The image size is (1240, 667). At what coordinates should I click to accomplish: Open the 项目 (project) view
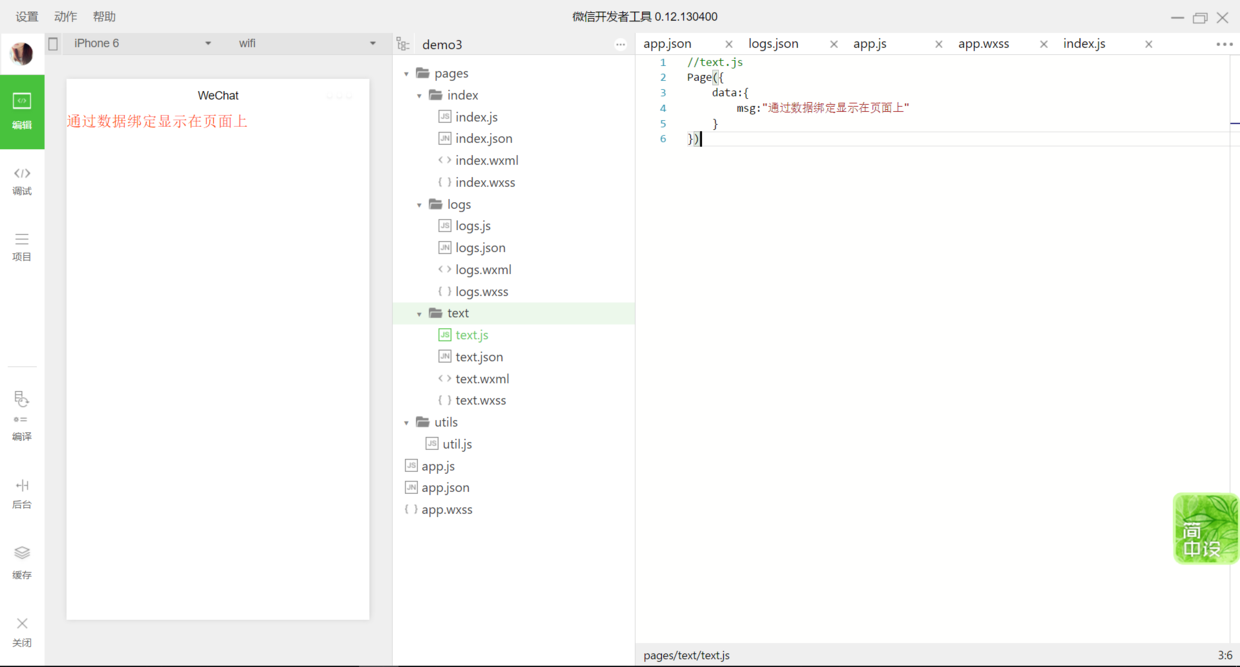coord(22,247)
